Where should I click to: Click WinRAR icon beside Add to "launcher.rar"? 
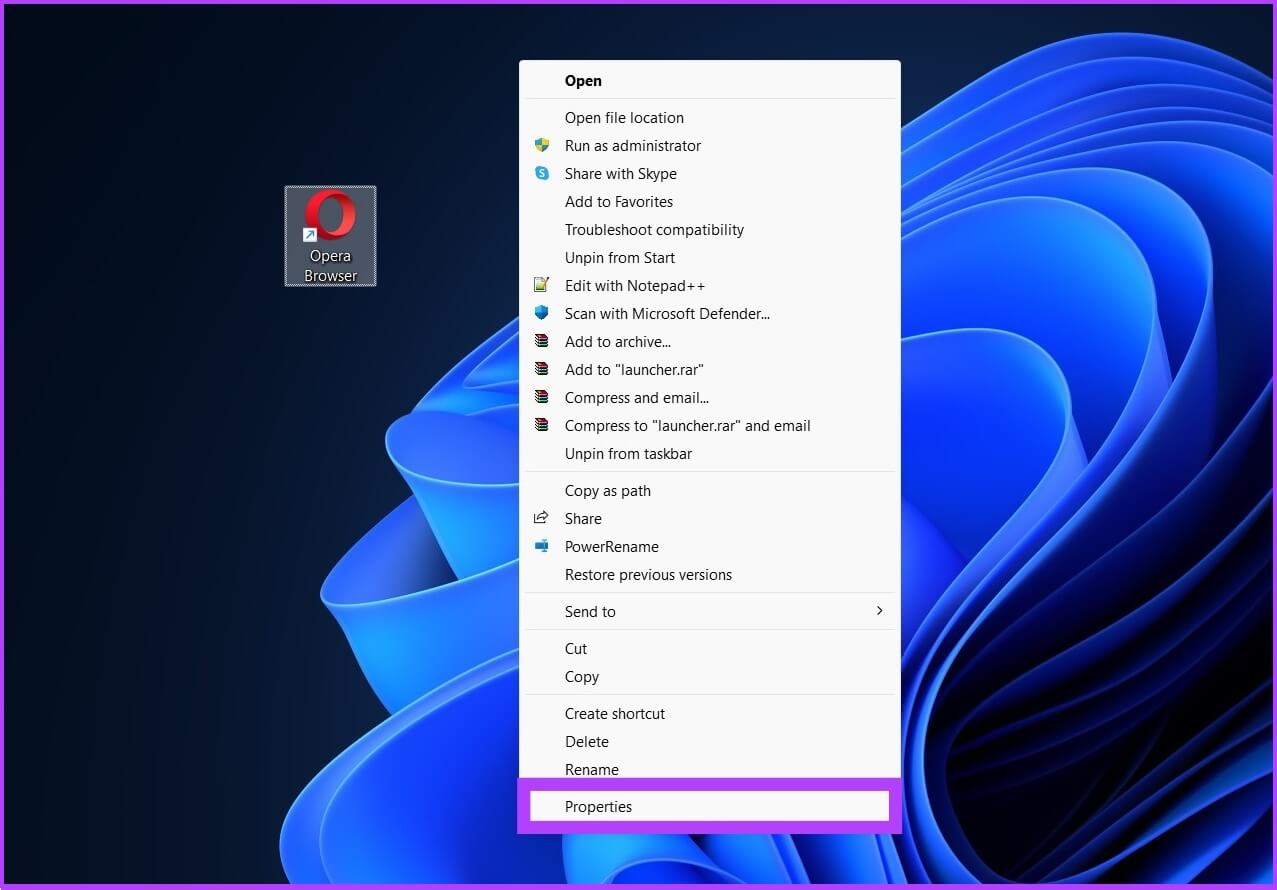[542, 369]
